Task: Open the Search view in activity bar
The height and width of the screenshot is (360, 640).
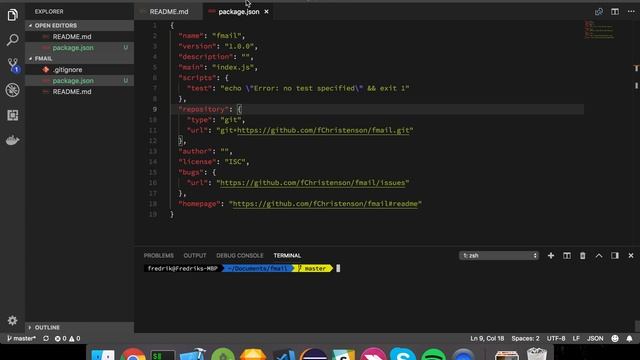Action: [12, 40]
